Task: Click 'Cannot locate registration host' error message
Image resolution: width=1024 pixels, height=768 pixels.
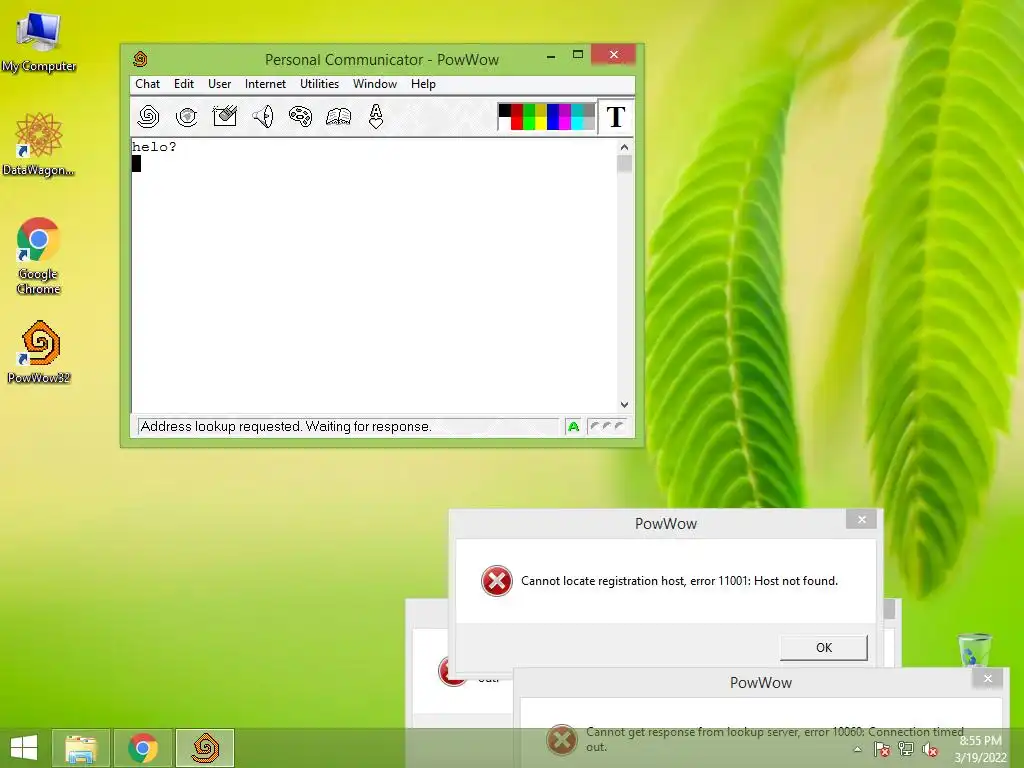Action: tap(679, 581)
